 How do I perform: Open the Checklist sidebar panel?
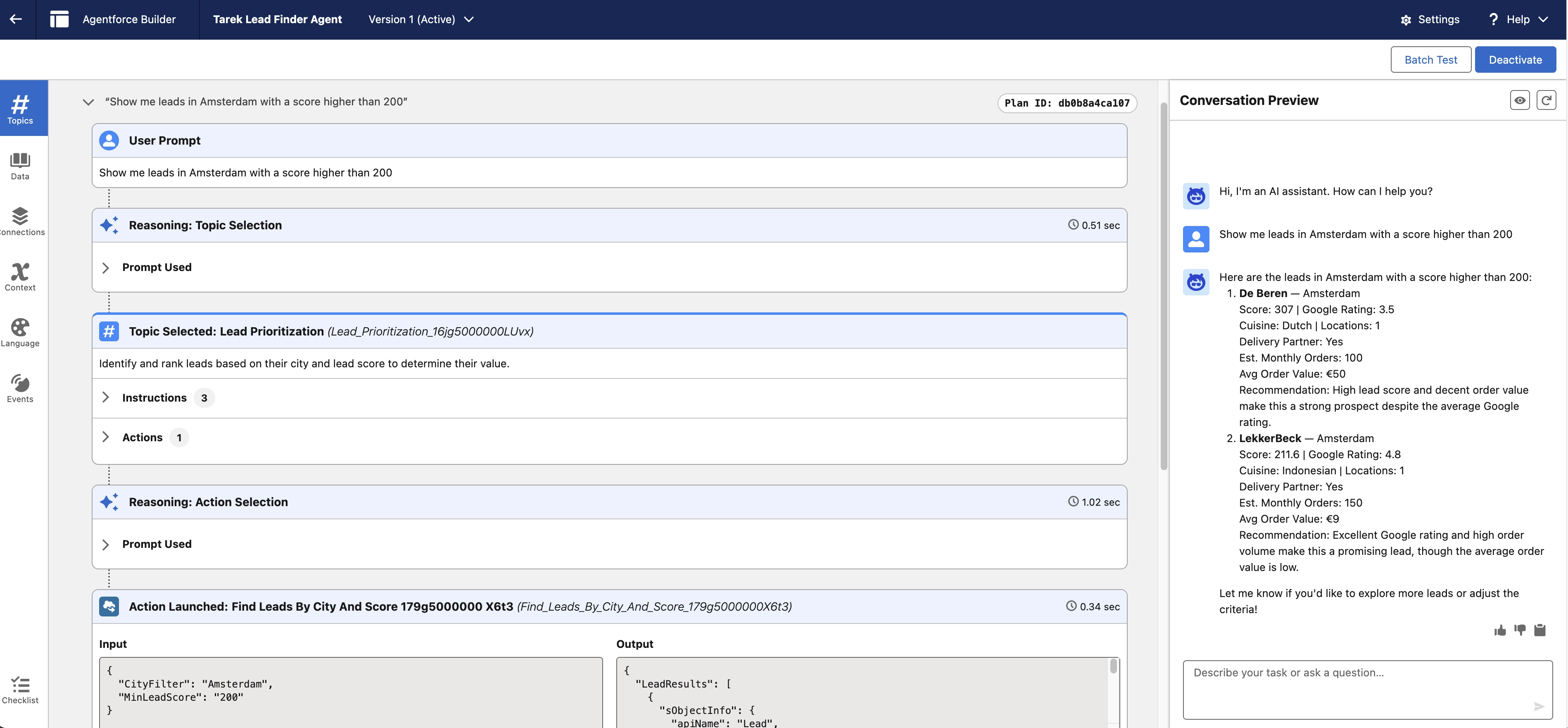point(20,690)
